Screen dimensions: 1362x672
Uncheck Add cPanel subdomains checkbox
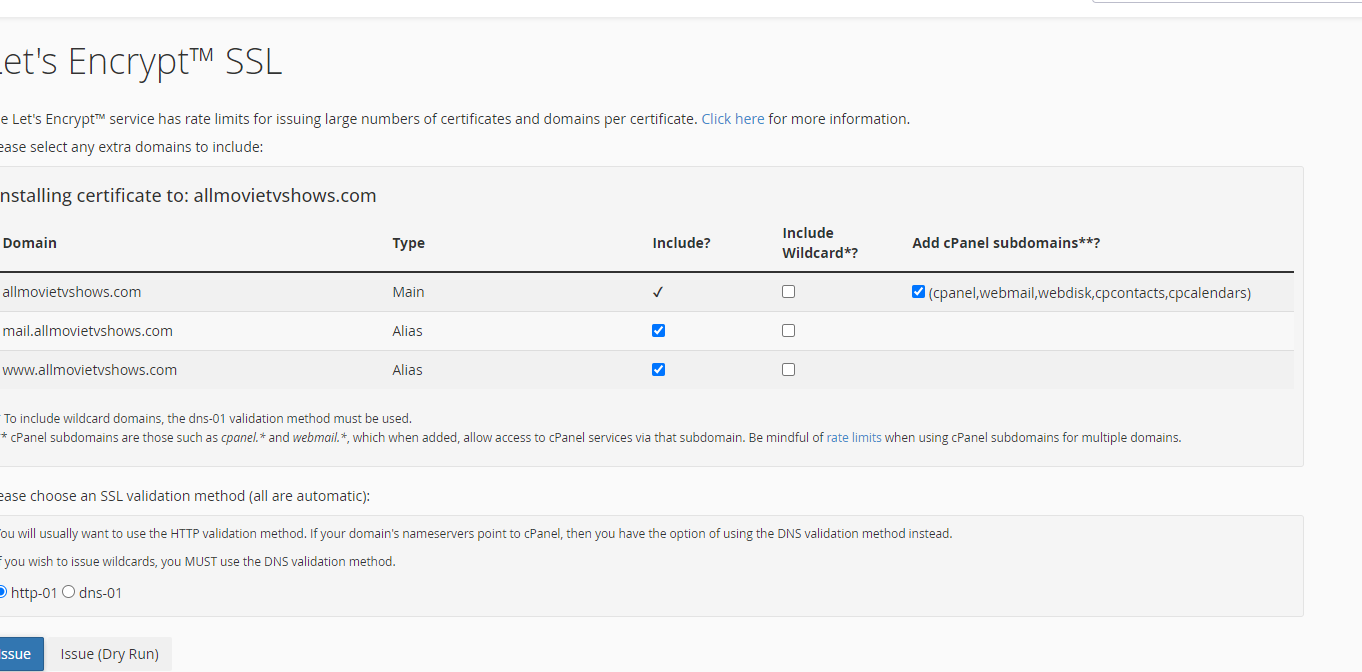(918, 292)
